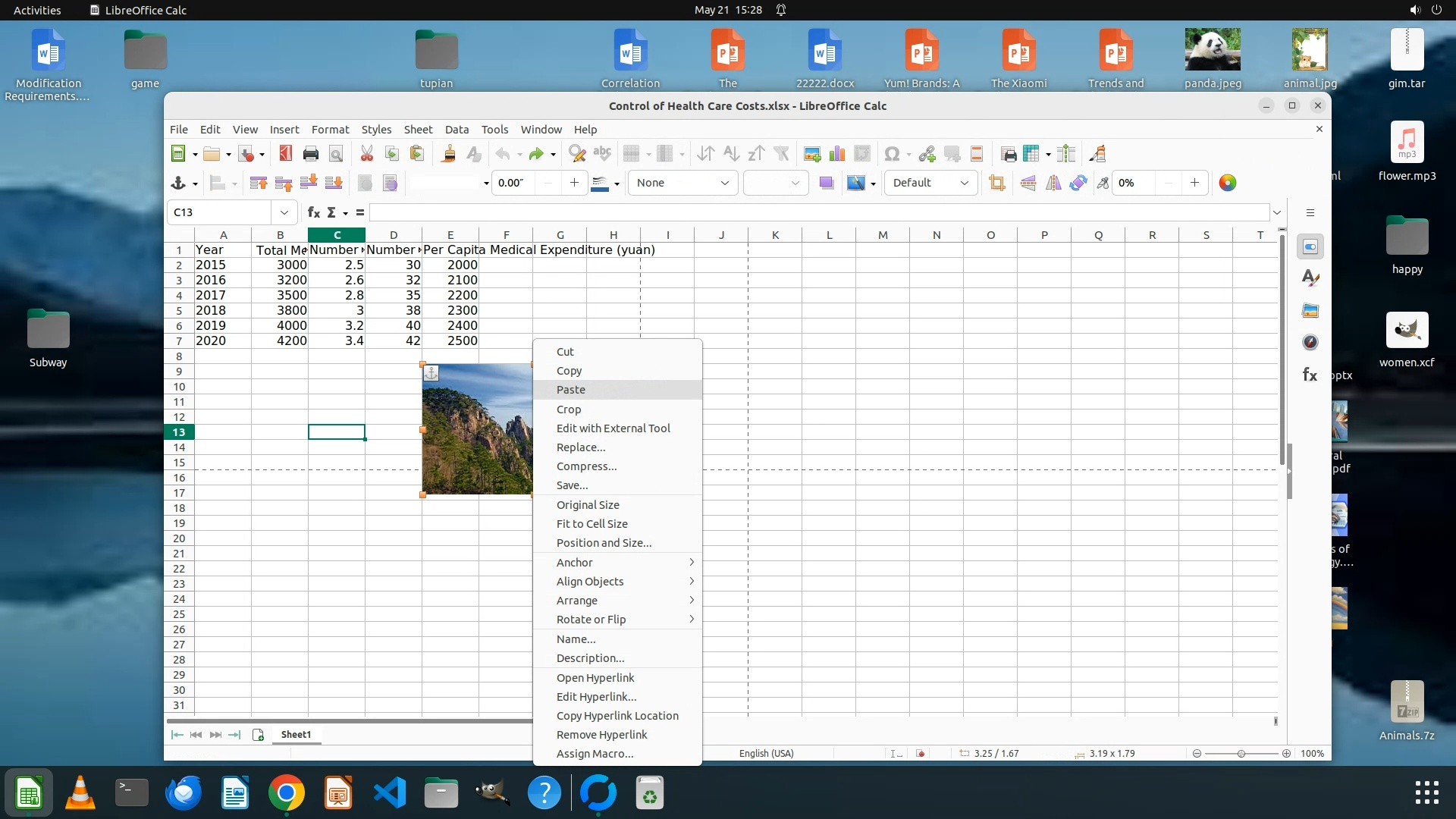The height and width of the screenshot is (819, 1456).
Task: Click the zoom level slider
Action: tap(1241, 754)
